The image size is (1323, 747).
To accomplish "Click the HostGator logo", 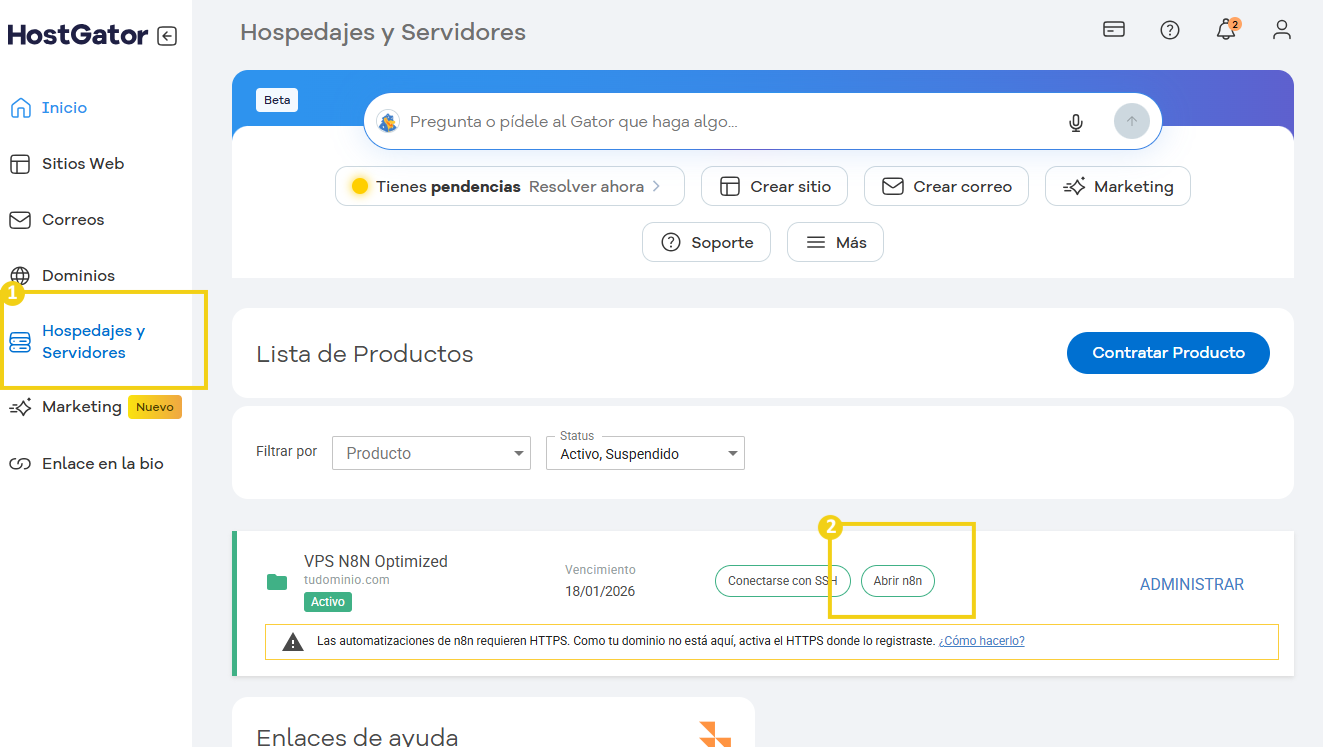I will (x=75, y=33).
